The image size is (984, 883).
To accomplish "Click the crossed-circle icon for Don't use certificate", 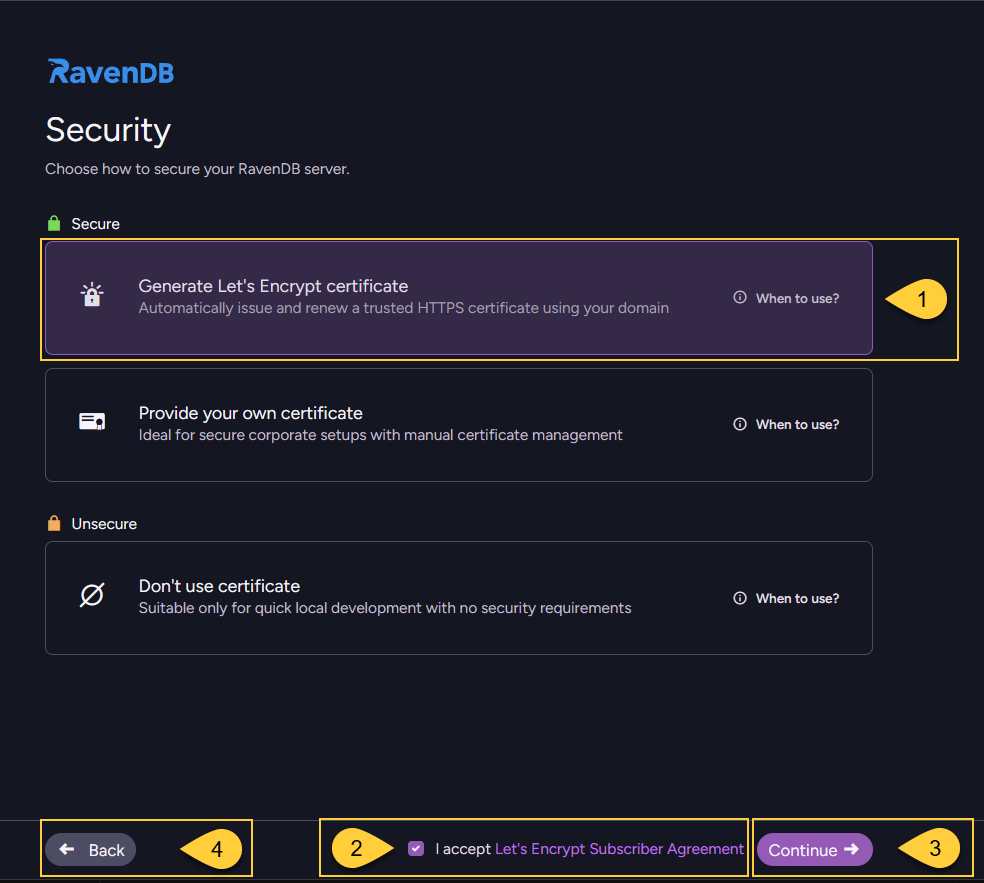I will [x=91, y=595].
